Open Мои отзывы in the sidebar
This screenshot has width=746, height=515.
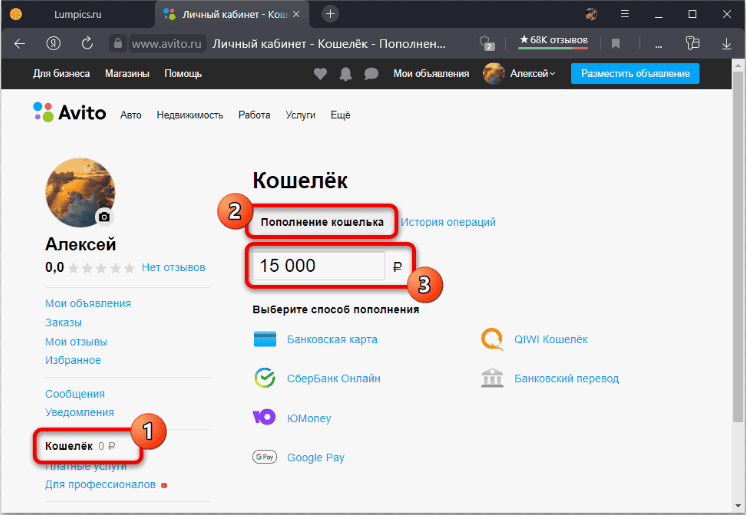(76, 342)
